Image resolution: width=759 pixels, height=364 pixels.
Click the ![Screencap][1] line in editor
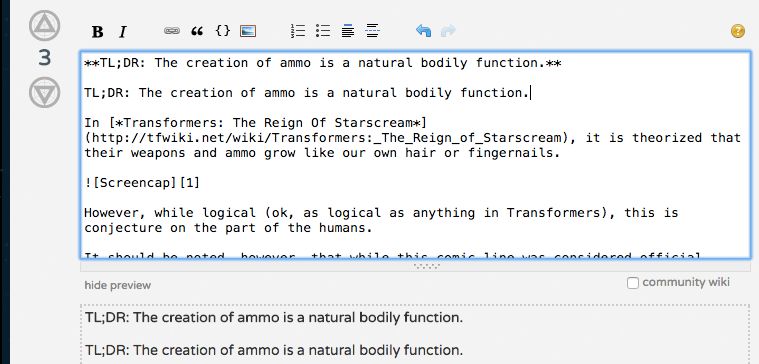pos(142,182)
